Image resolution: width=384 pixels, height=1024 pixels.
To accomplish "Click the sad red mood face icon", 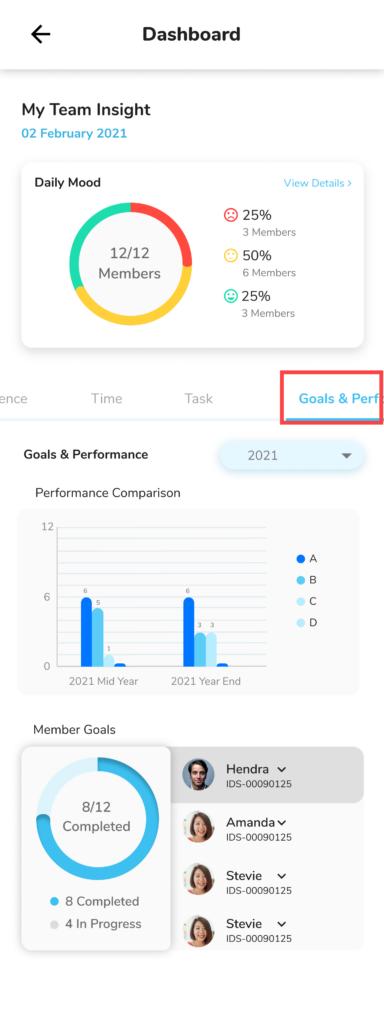I will (x=231, y=215).
